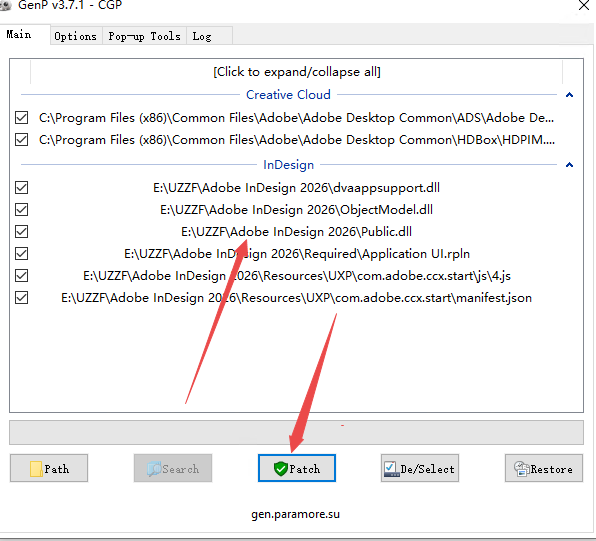Click the Path button with folder icon
596x541 pixels.
click(49, 468)
